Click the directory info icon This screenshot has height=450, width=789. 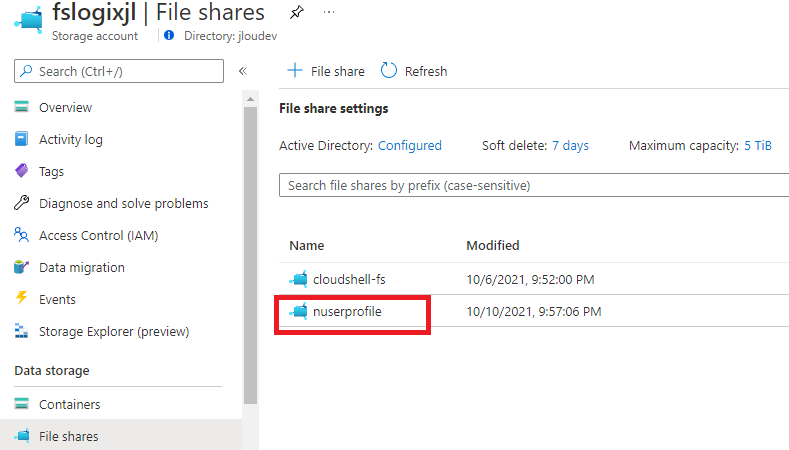(x=169, y=35)
